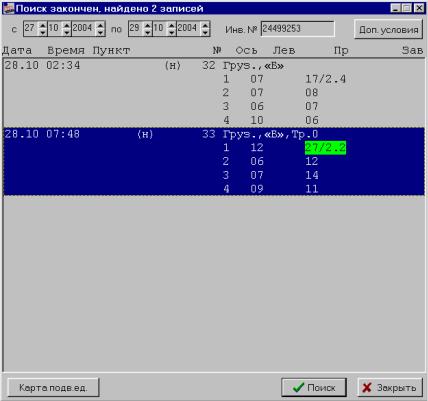Open the Карта подв.ед. card
The width and height of the screenshot is (428, 401).
point(53,388)
